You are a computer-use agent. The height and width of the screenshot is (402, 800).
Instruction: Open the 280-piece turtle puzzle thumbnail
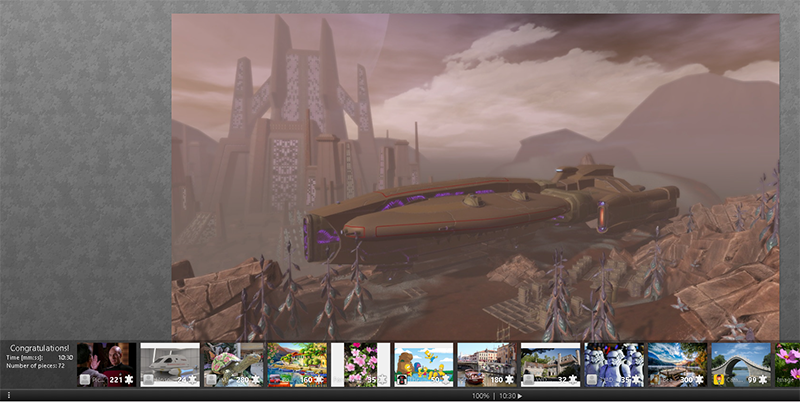point(233,364)
